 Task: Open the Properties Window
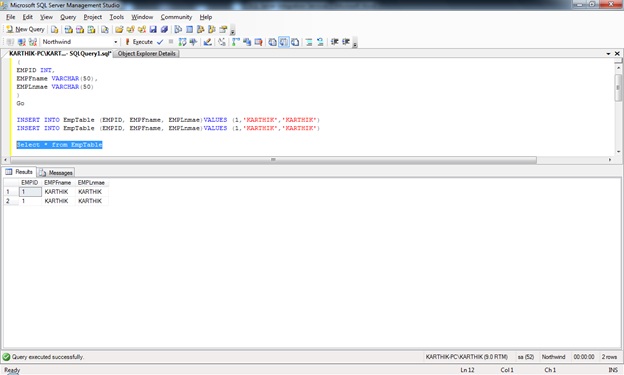point(223,29)
